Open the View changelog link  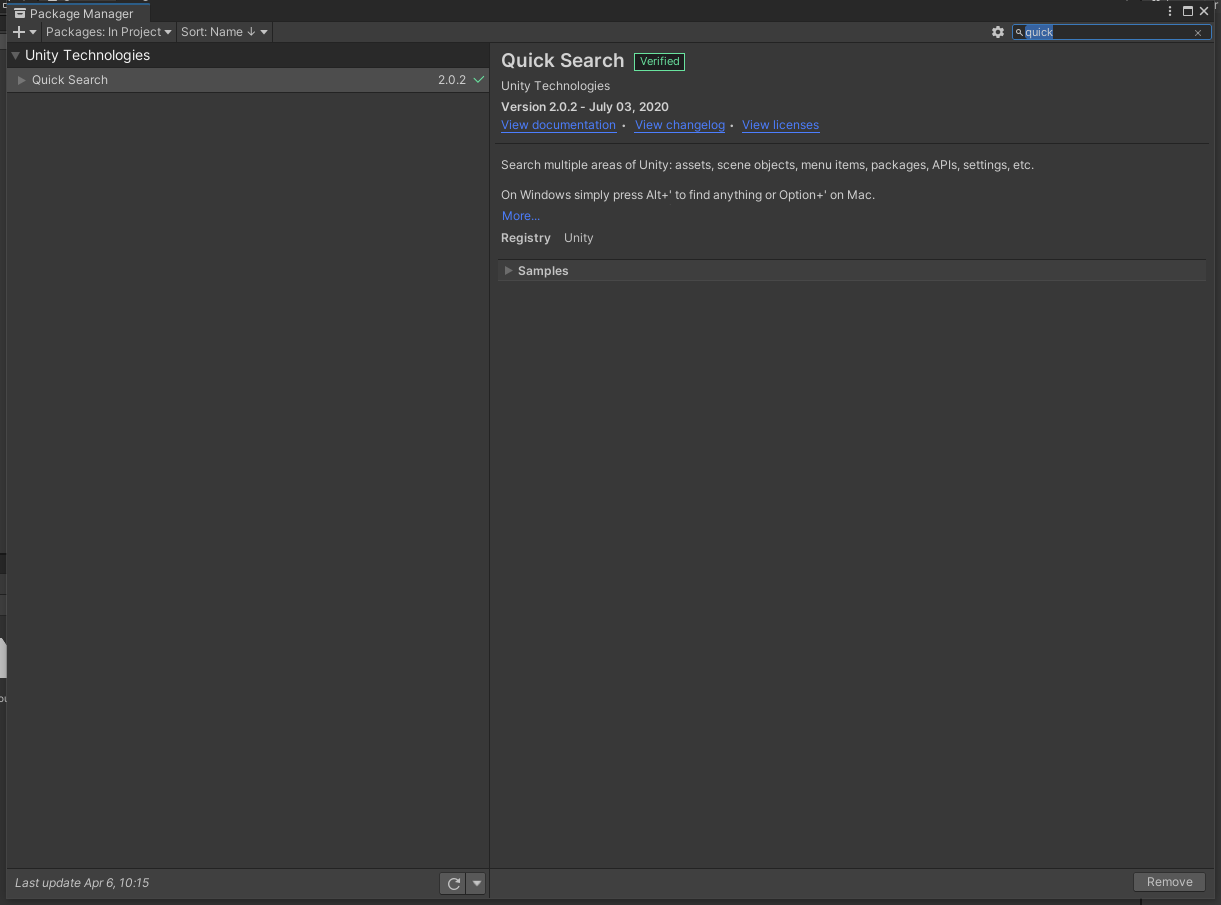680,125
